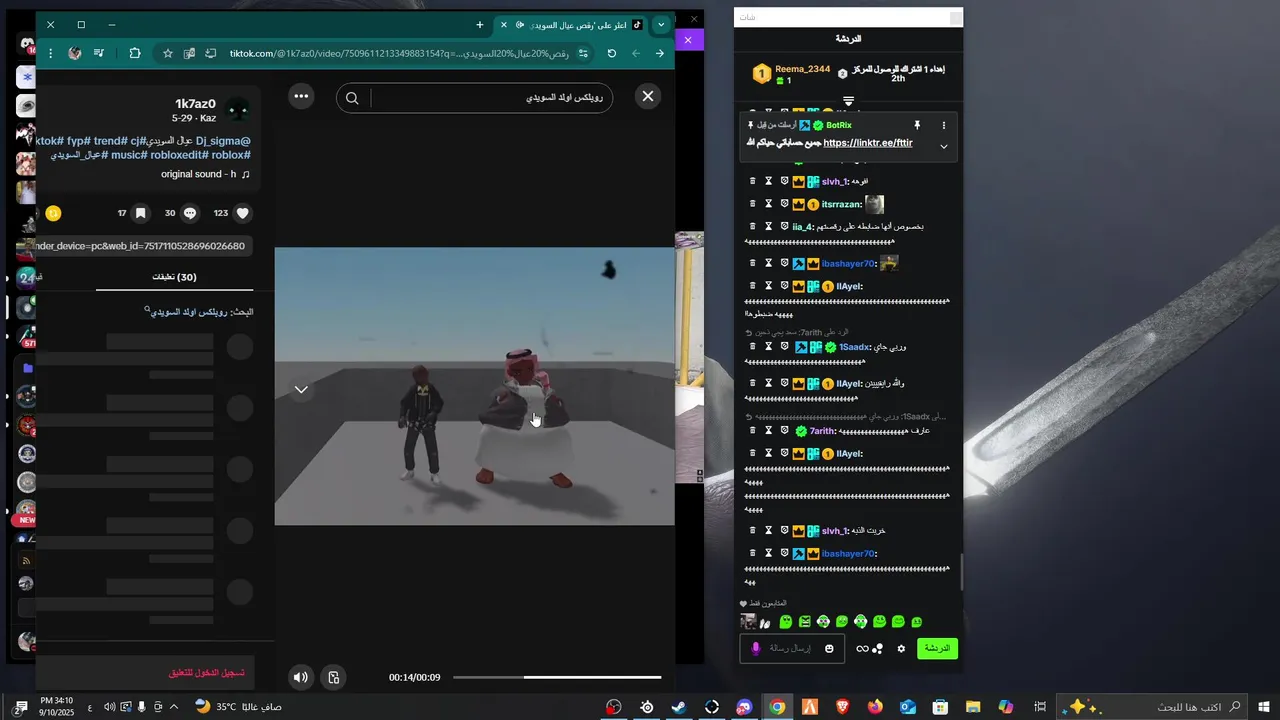1280x720 pixels.
Task: Open Steam from the taskbar
Action: 679,707
